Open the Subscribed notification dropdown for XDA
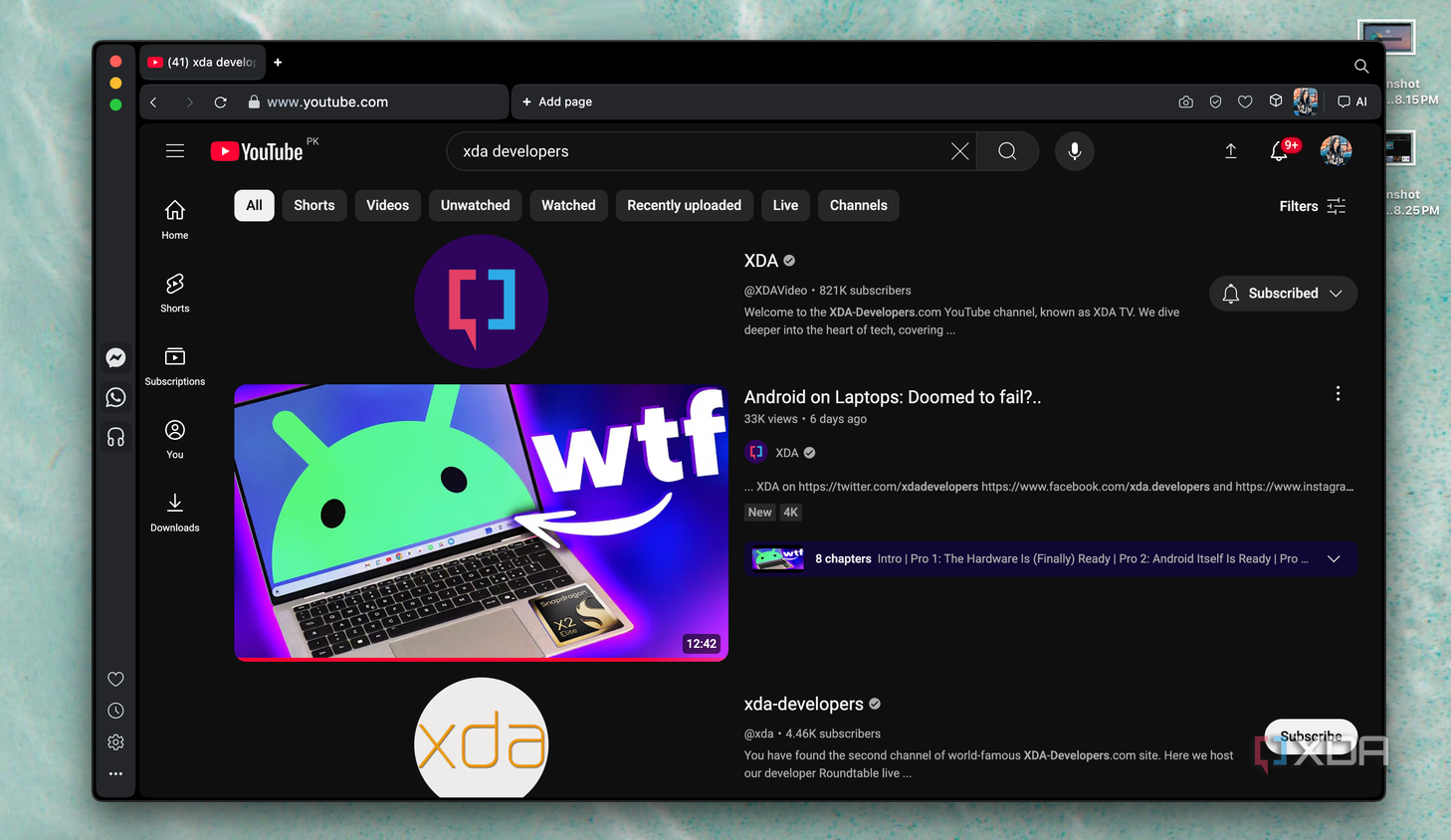The image size is (1451, 840). (1283, 294)
